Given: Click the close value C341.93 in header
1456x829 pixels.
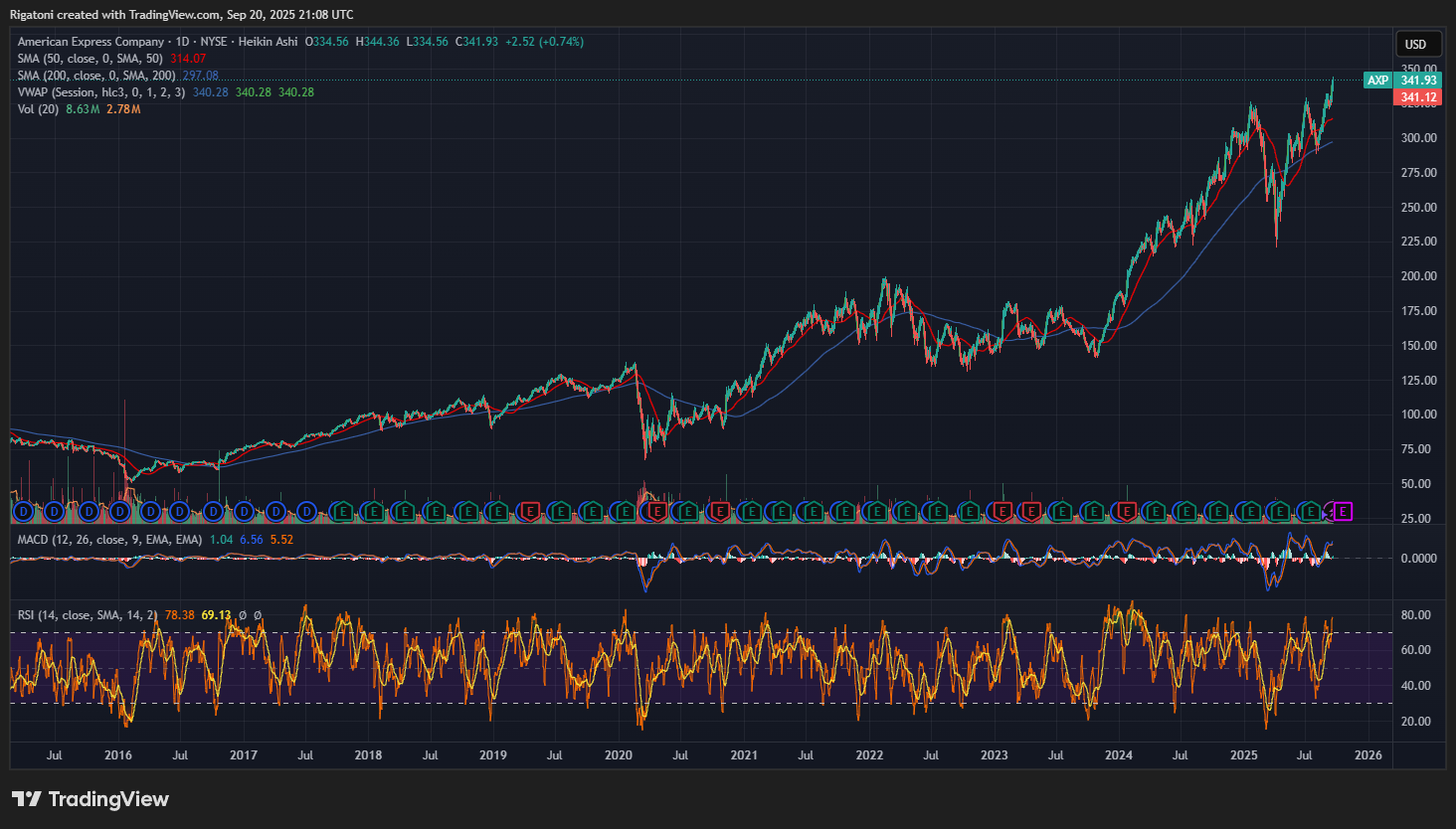Looking at the screenshot, I should pos(476,42).
